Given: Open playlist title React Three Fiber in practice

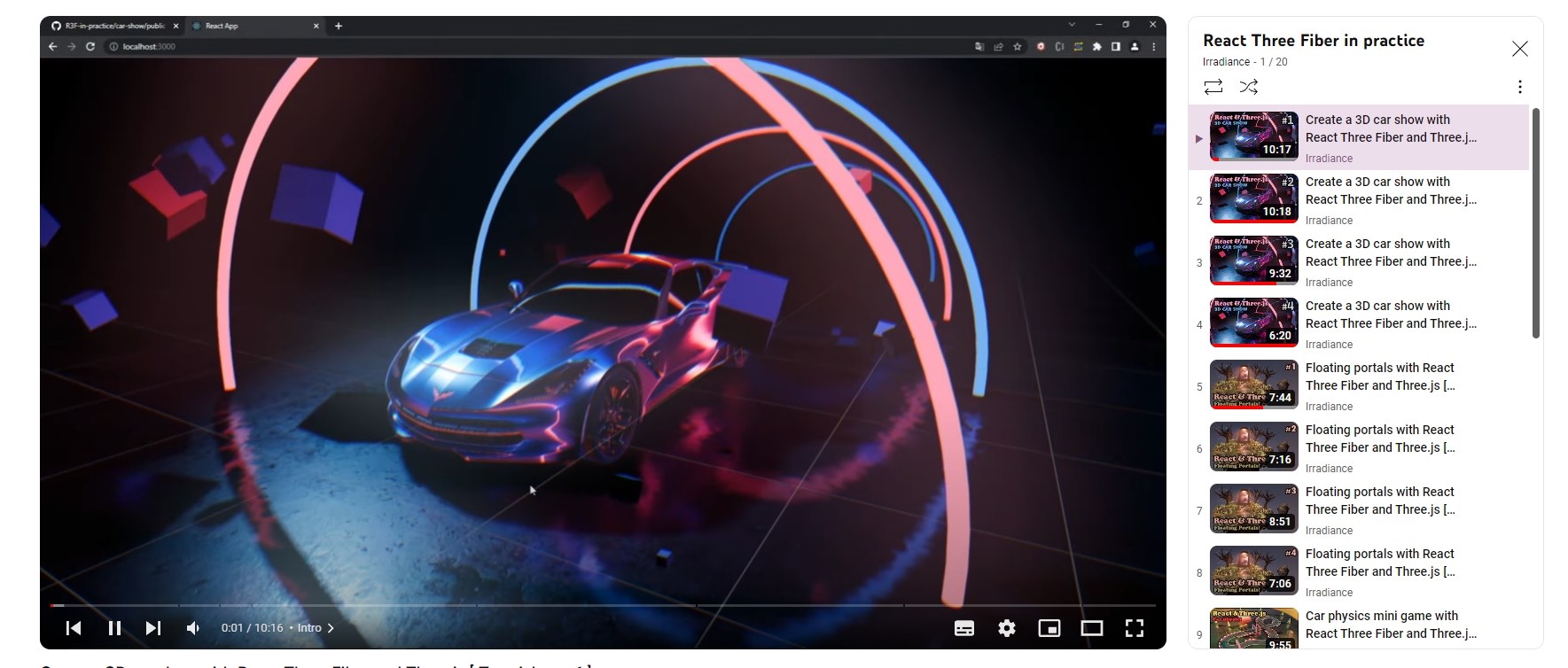Looking at the screenshot, I should pyautogui.click(x=1314, y=41).
